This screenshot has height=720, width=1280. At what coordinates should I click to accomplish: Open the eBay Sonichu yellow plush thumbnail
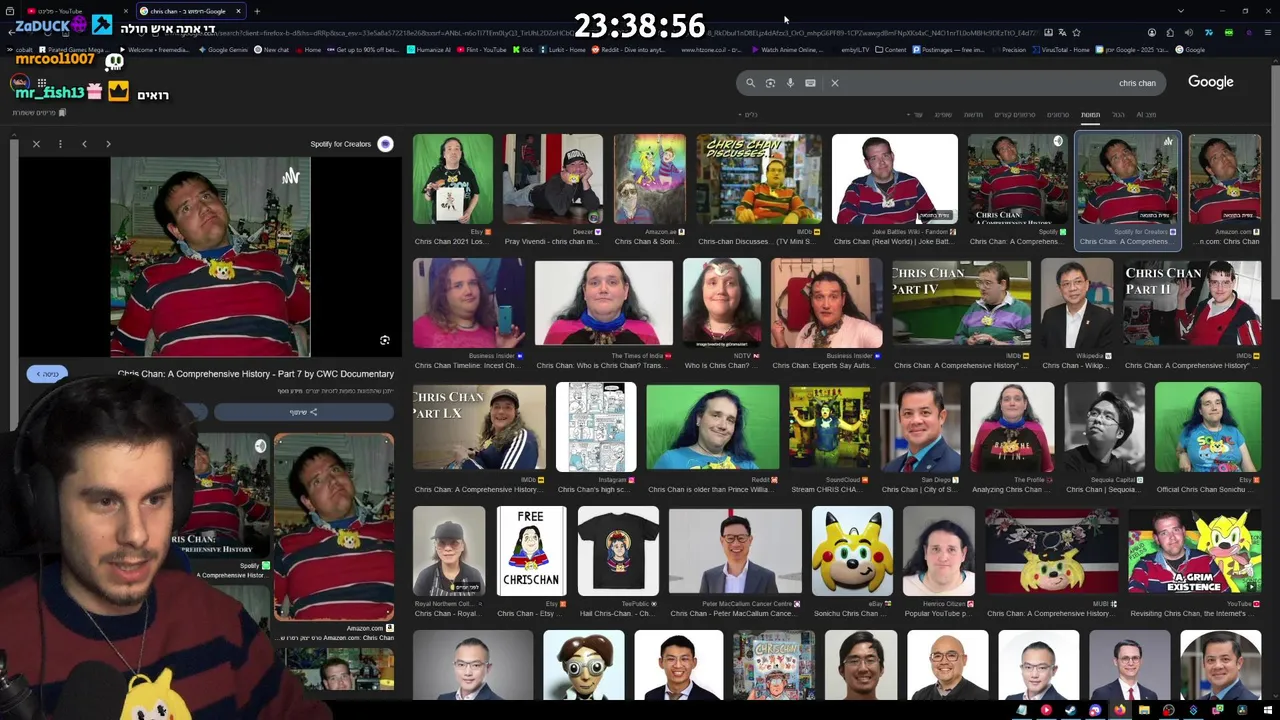852,551
